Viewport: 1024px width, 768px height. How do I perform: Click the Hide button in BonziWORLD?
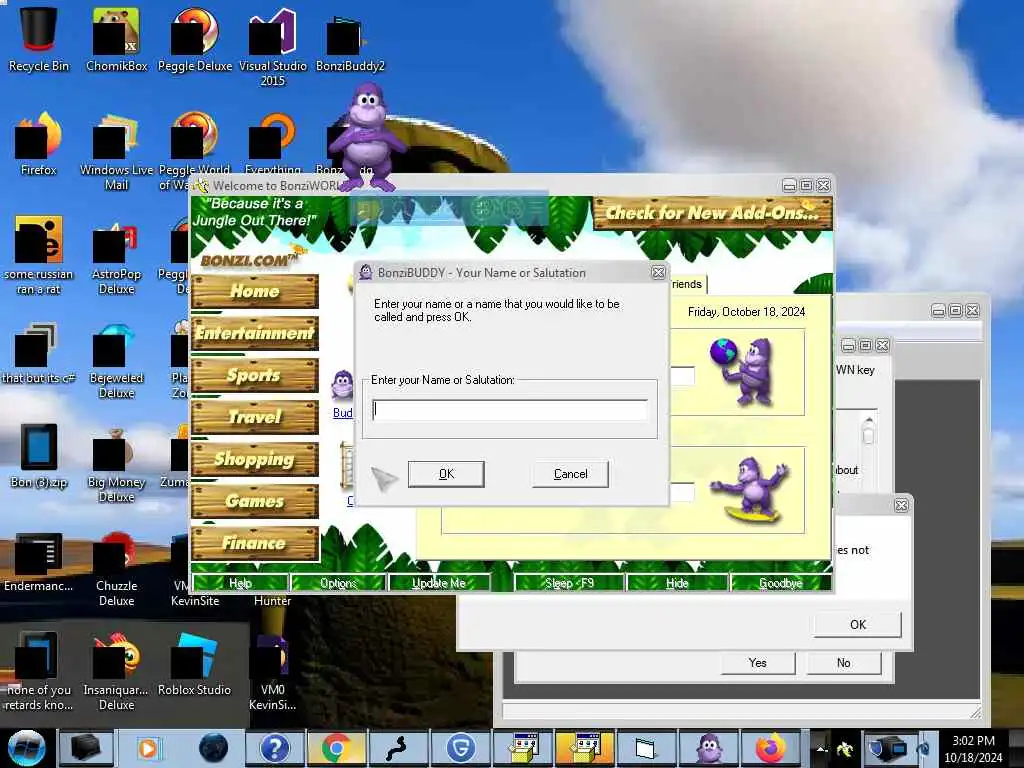coord(677,583)
